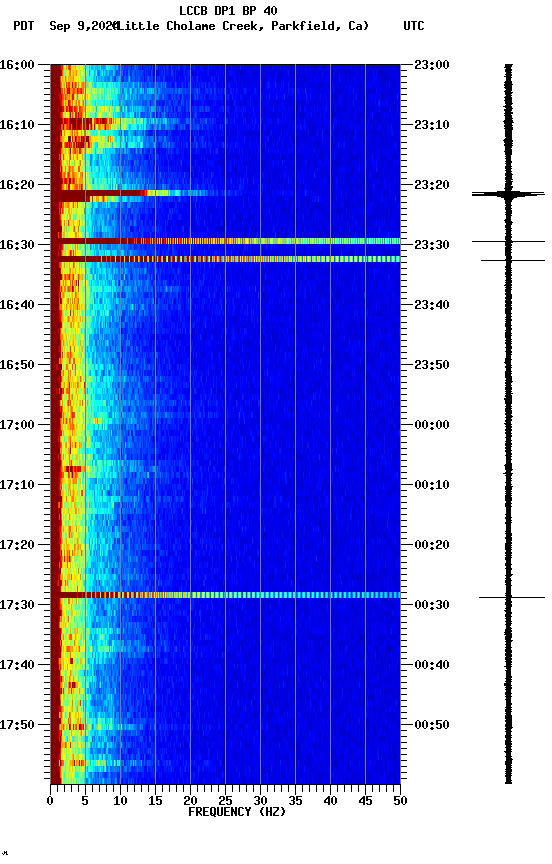Image resolution: width=552 pixels, height=864 pixels.
Task: Click the '10' frequency axis label
Action: [120, 801]
